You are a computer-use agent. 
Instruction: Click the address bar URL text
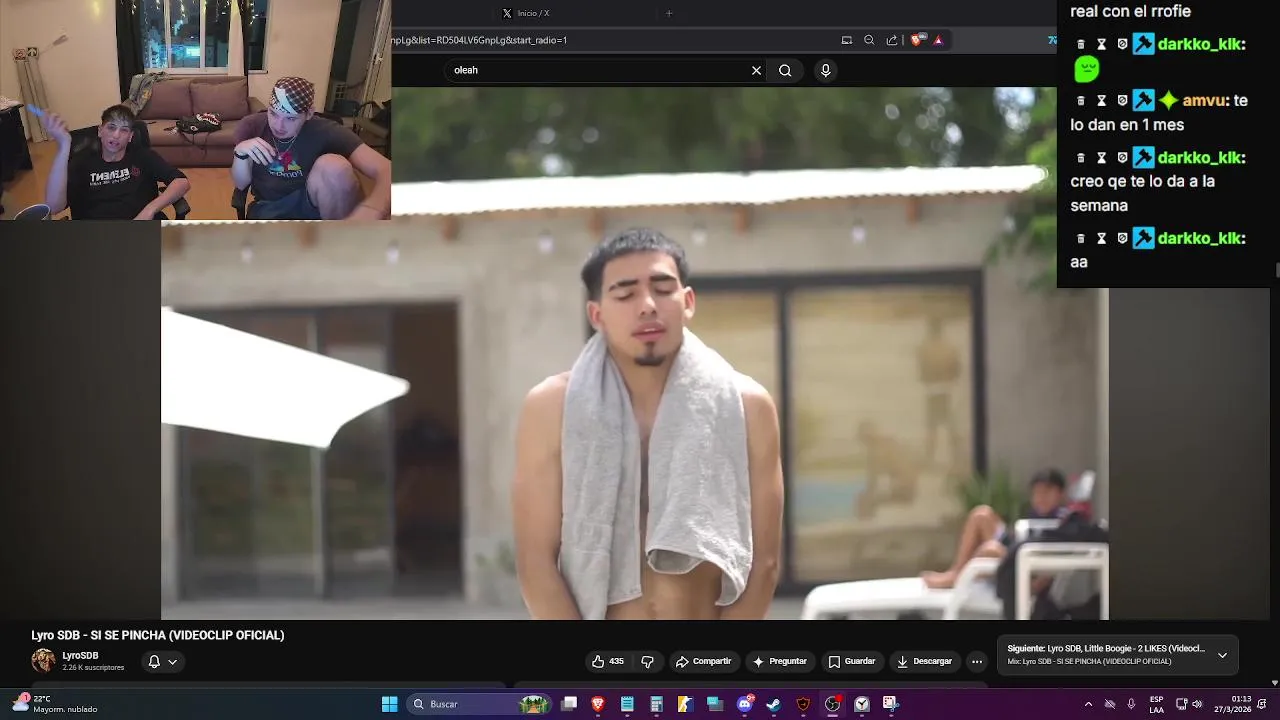click(480, 40)
